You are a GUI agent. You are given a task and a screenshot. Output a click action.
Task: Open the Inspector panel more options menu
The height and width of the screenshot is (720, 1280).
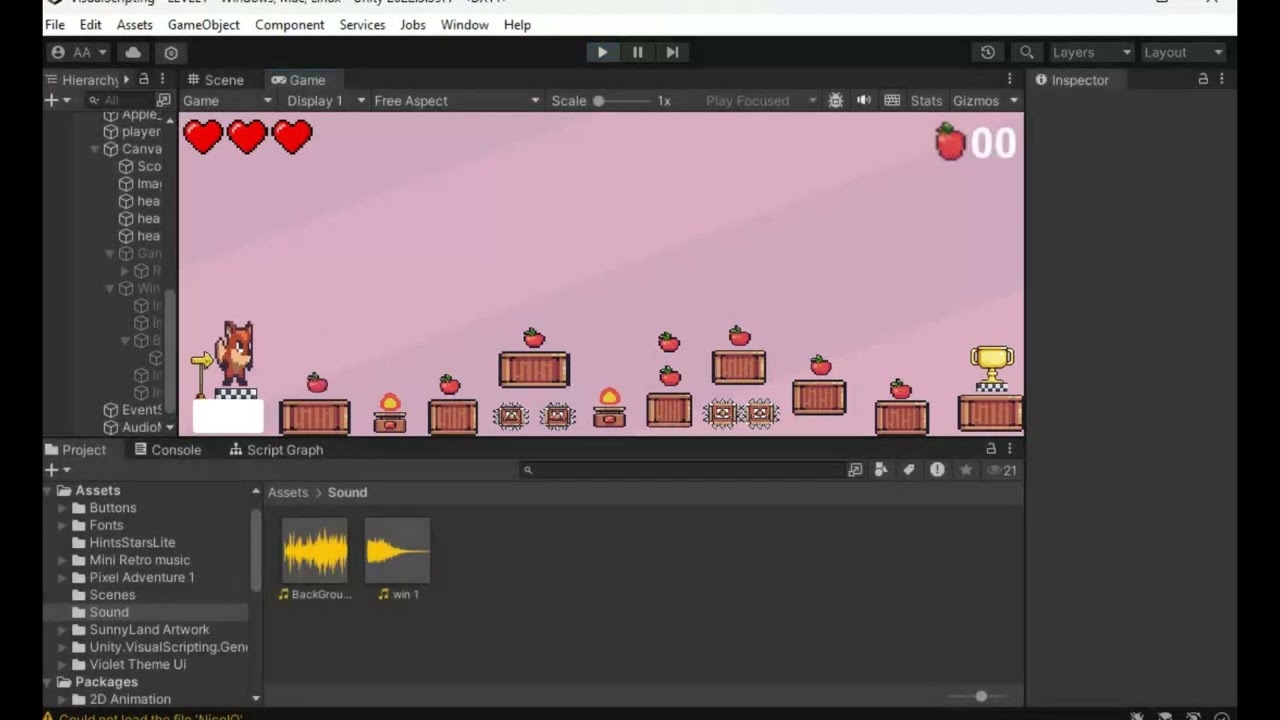(x=1221, y=79)
